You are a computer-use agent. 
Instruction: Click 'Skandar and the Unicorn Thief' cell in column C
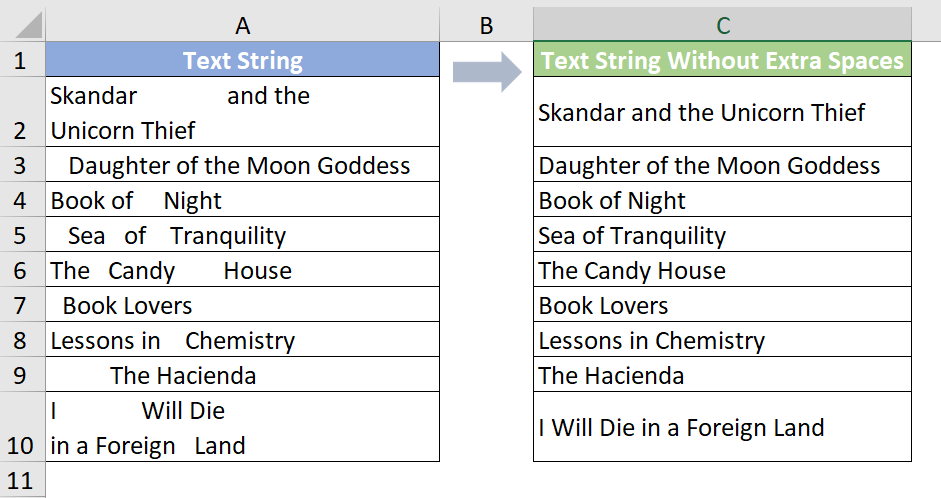tap(723, 112)
